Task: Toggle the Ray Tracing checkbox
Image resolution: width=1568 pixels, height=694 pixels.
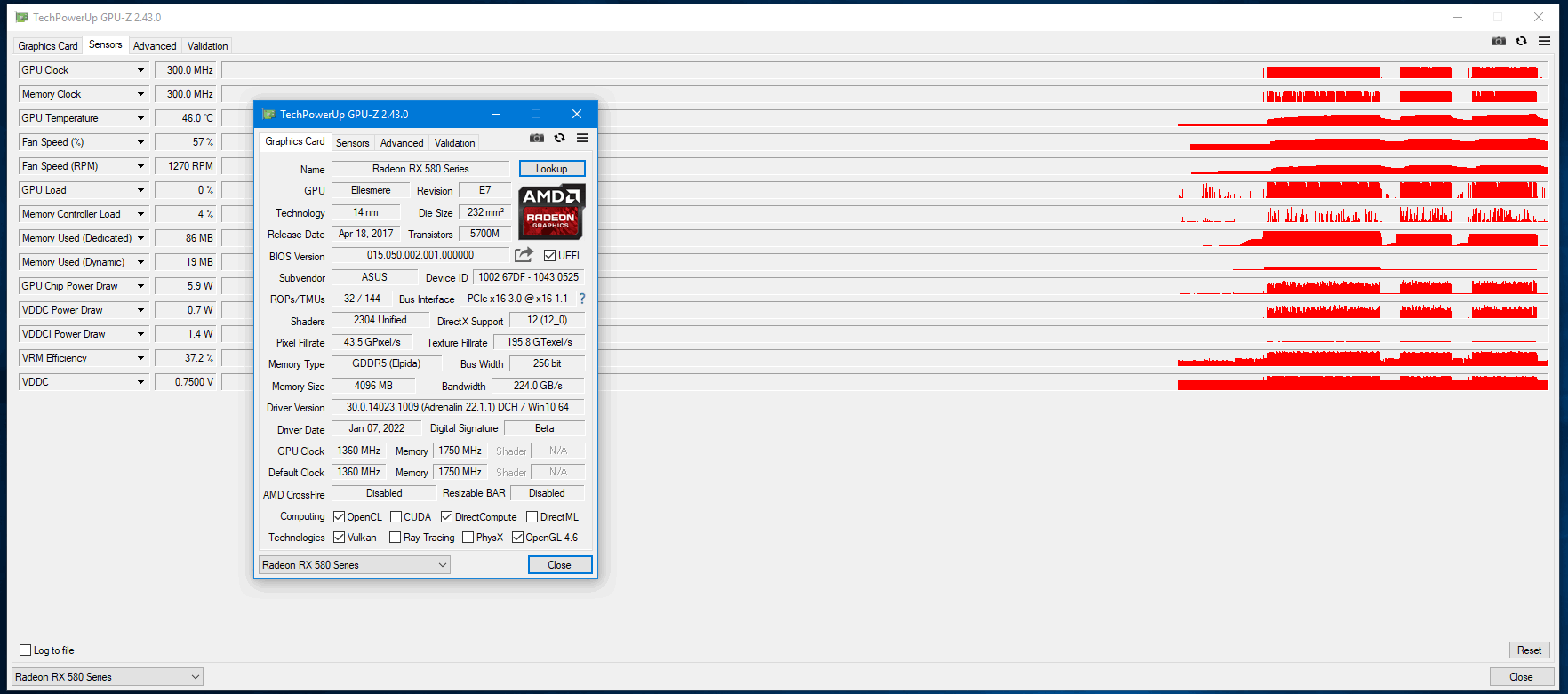Action: point(395,537)
